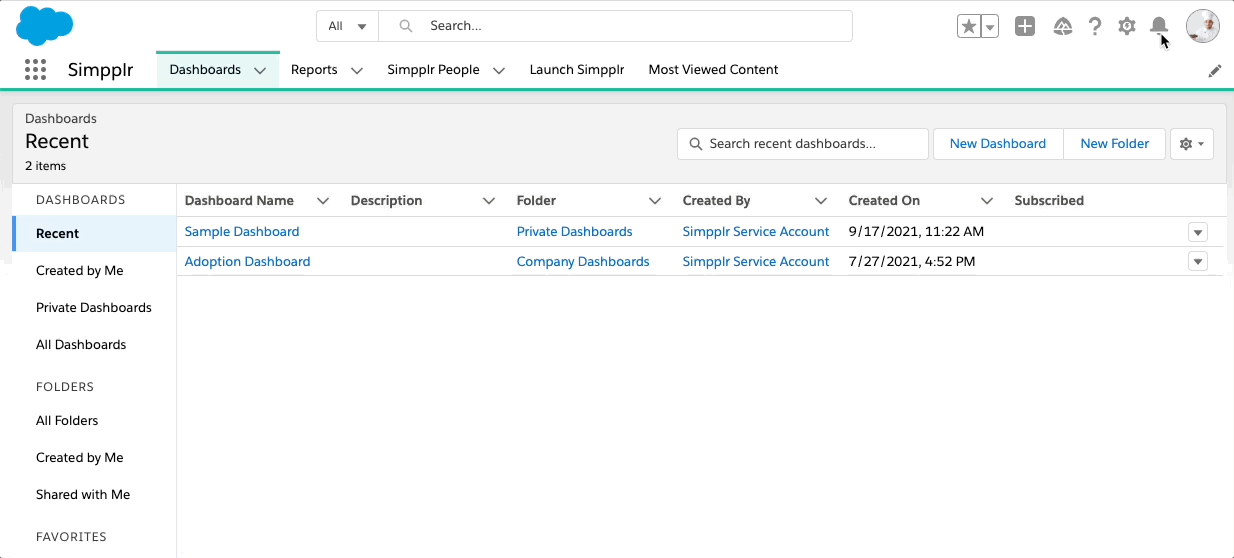This screenshot has width=1234, height=558.
Task: Sort by the Dashboard Name column header
Action: pos(239,200)
